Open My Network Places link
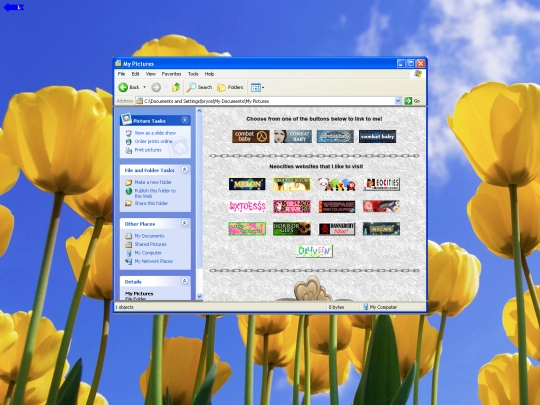Screen dimensions: 540x405 [x=154, y=261]
